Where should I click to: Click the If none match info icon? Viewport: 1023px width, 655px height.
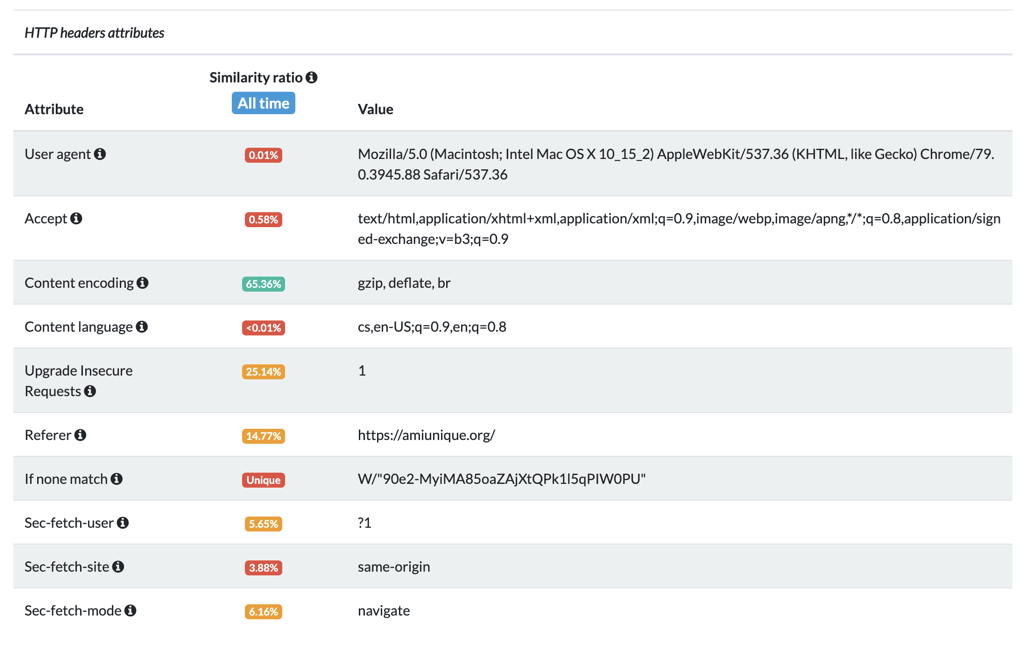pyautogui.click(x=117, y=479)
